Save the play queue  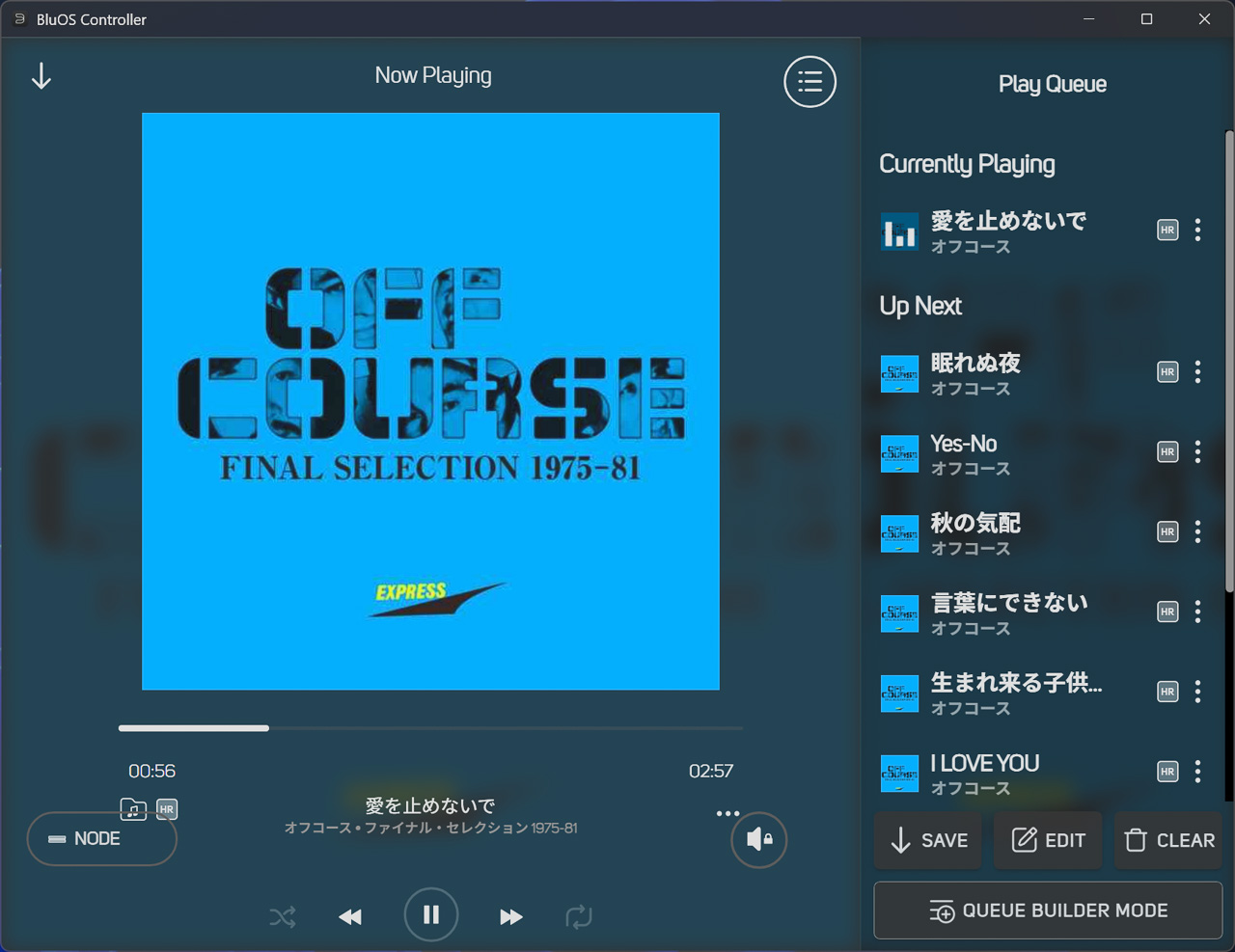928,840
